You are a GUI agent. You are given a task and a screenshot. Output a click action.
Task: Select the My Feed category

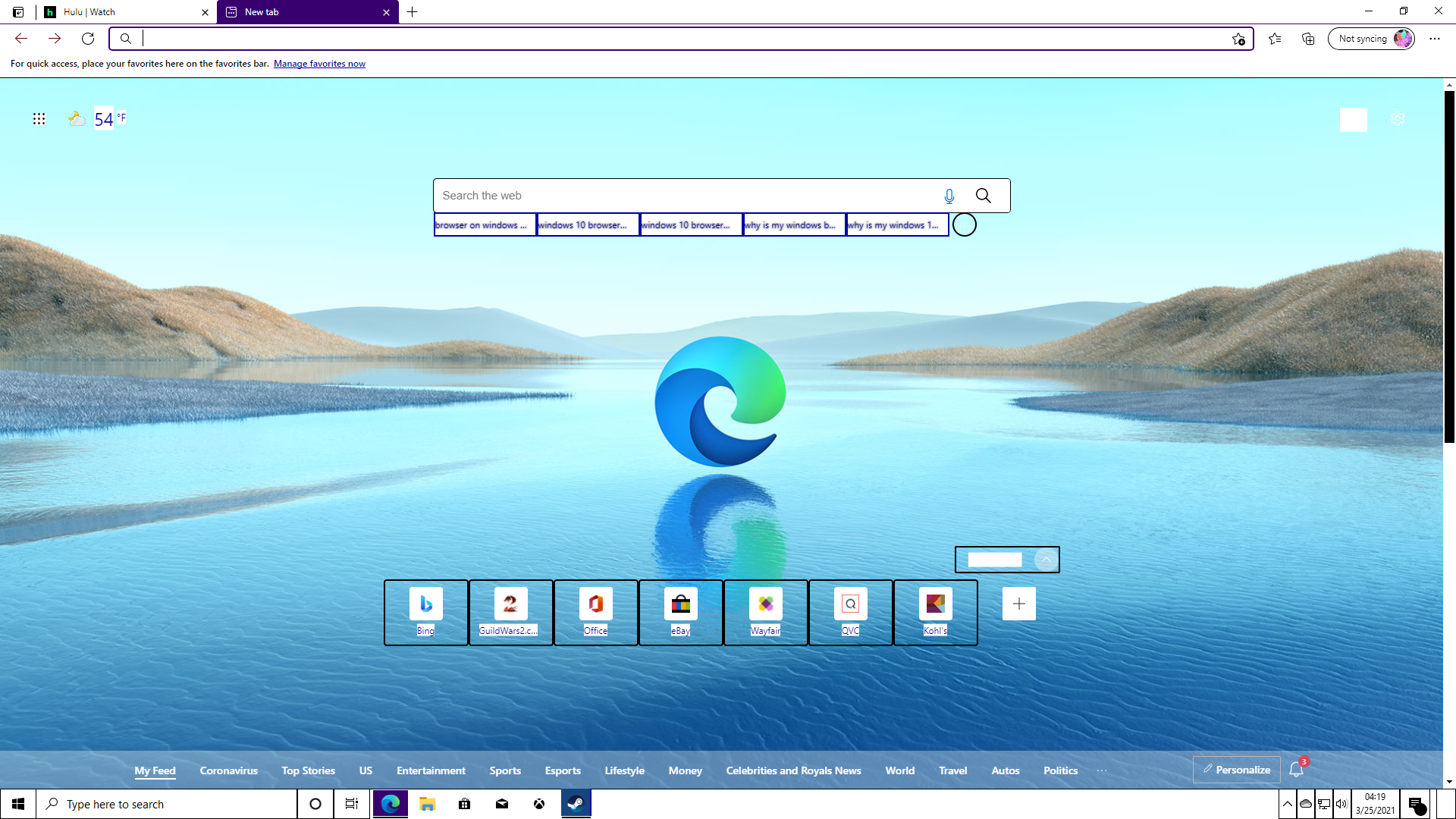[155, 770]
